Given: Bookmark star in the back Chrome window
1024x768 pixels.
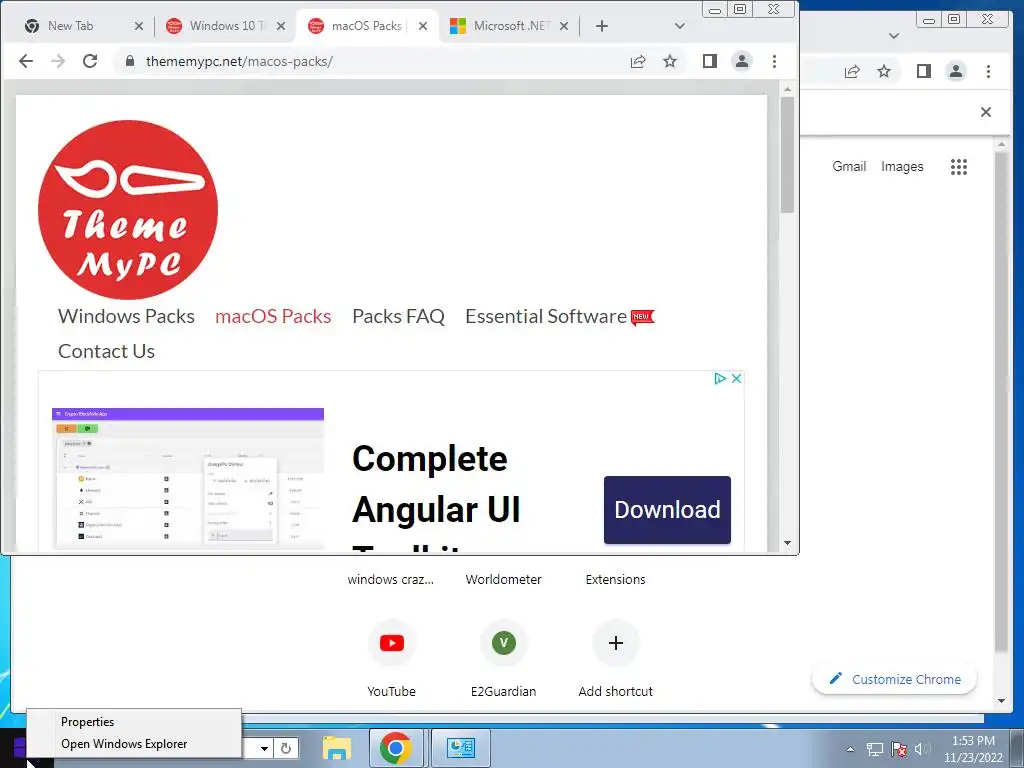Looking at the screenshot, I should point(884,71).
